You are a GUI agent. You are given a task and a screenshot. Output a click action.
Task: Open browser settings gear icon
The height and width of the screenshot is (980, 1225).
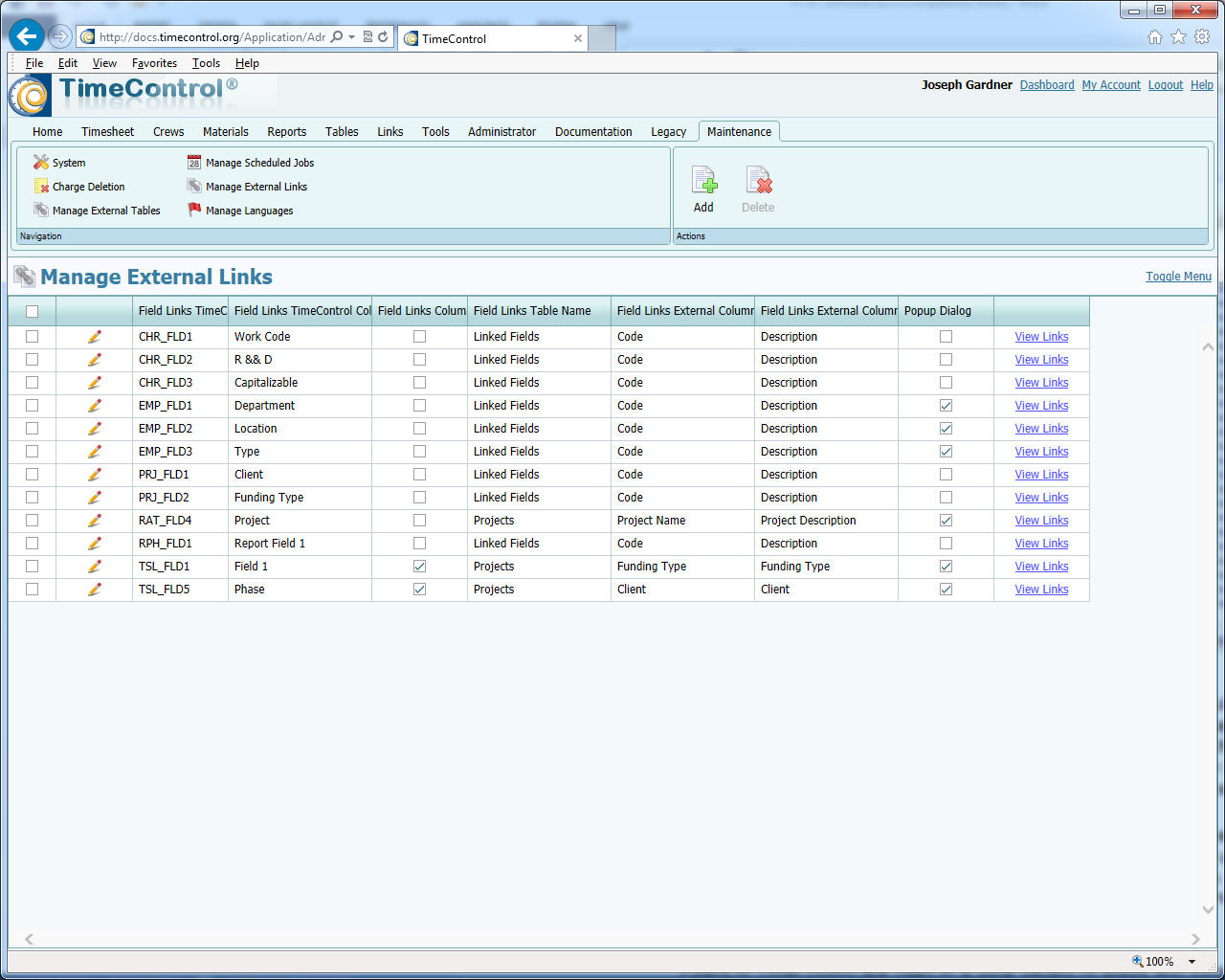point(1202,36)
